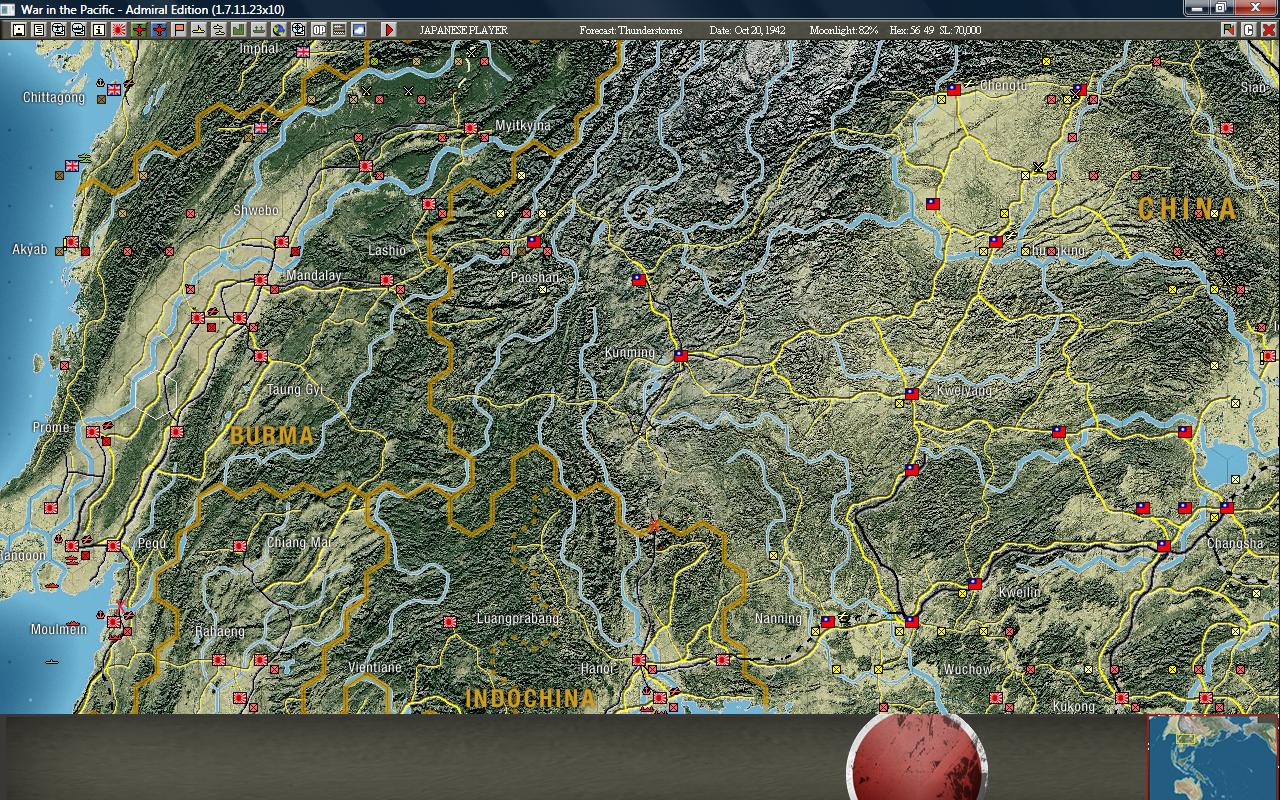
Task: Click the single yellow ship icon
Action: click(x=199, y=30)
